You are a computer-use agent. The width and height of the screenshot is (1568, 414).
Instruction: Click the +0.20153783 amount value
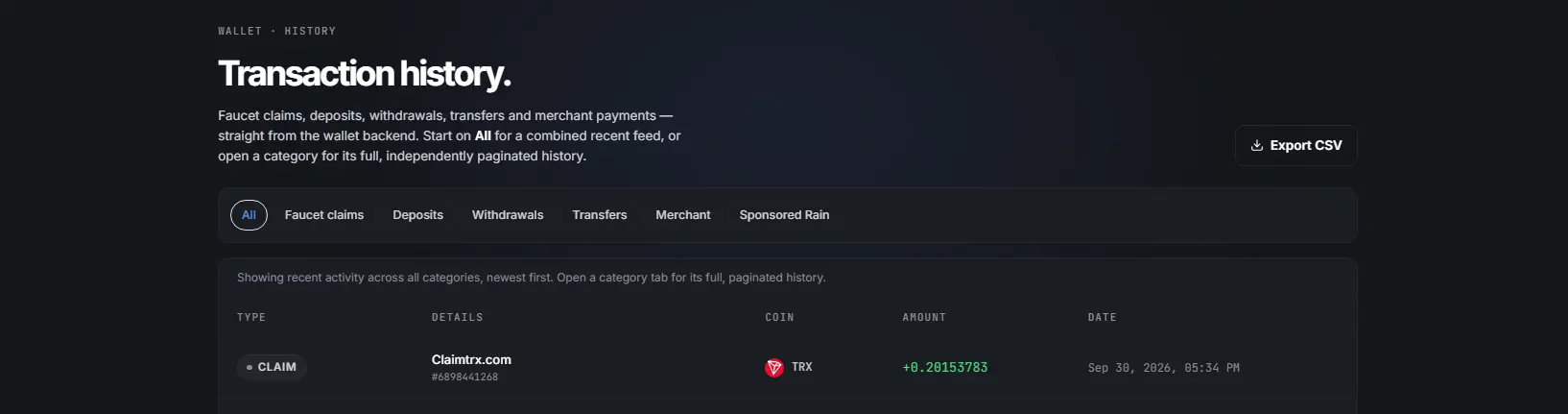tap(945, 368)
